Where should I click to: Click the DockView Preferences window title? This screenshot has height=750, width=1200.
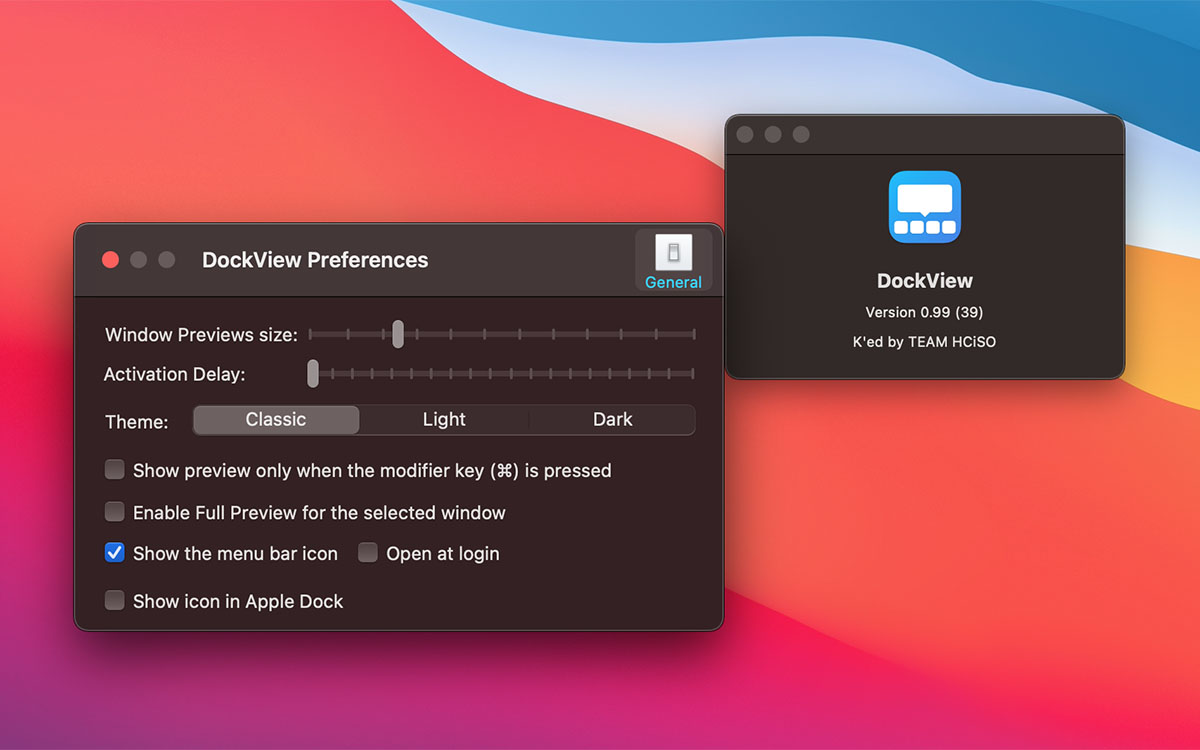(x=315, y=260)
